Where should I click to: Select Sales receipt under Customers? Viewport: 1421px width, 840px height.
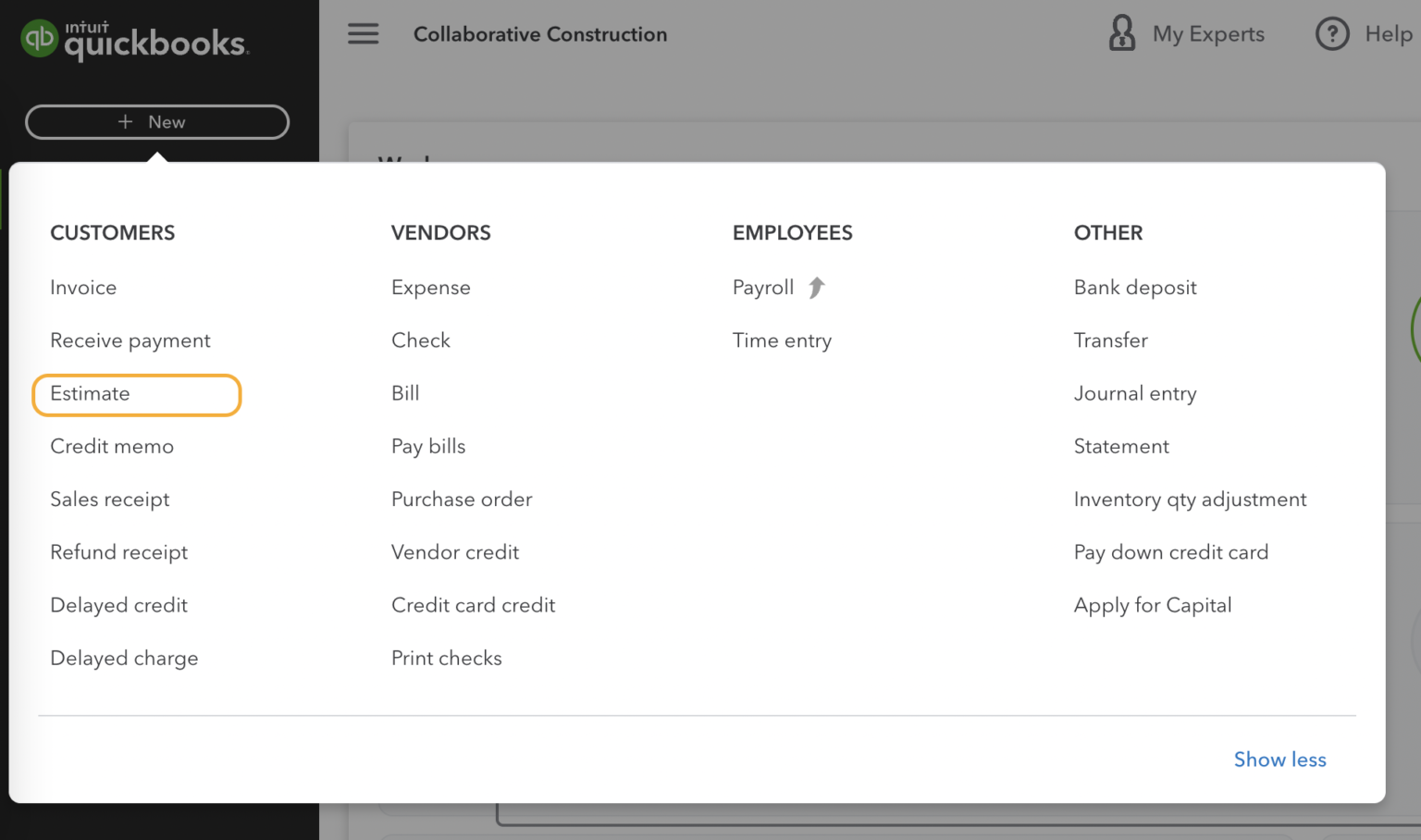pos(109,499)
